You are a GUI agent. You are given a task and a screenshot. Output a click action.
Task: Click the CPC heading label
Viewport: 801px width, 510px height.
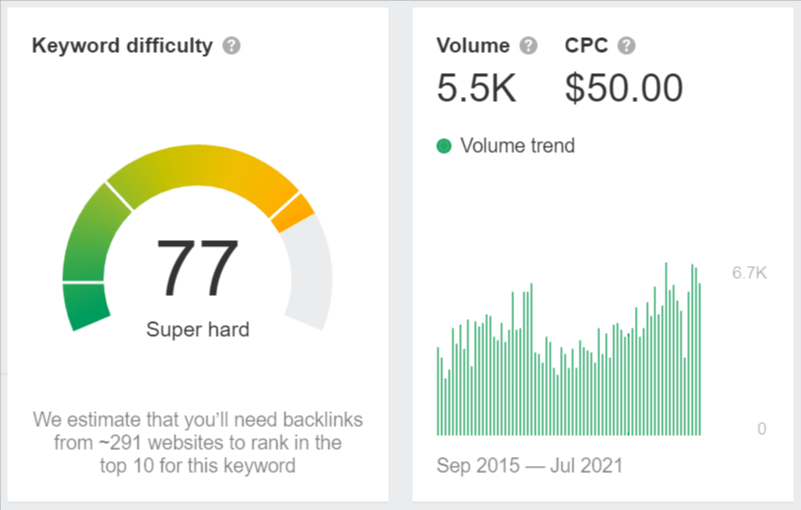coord(586,46)
